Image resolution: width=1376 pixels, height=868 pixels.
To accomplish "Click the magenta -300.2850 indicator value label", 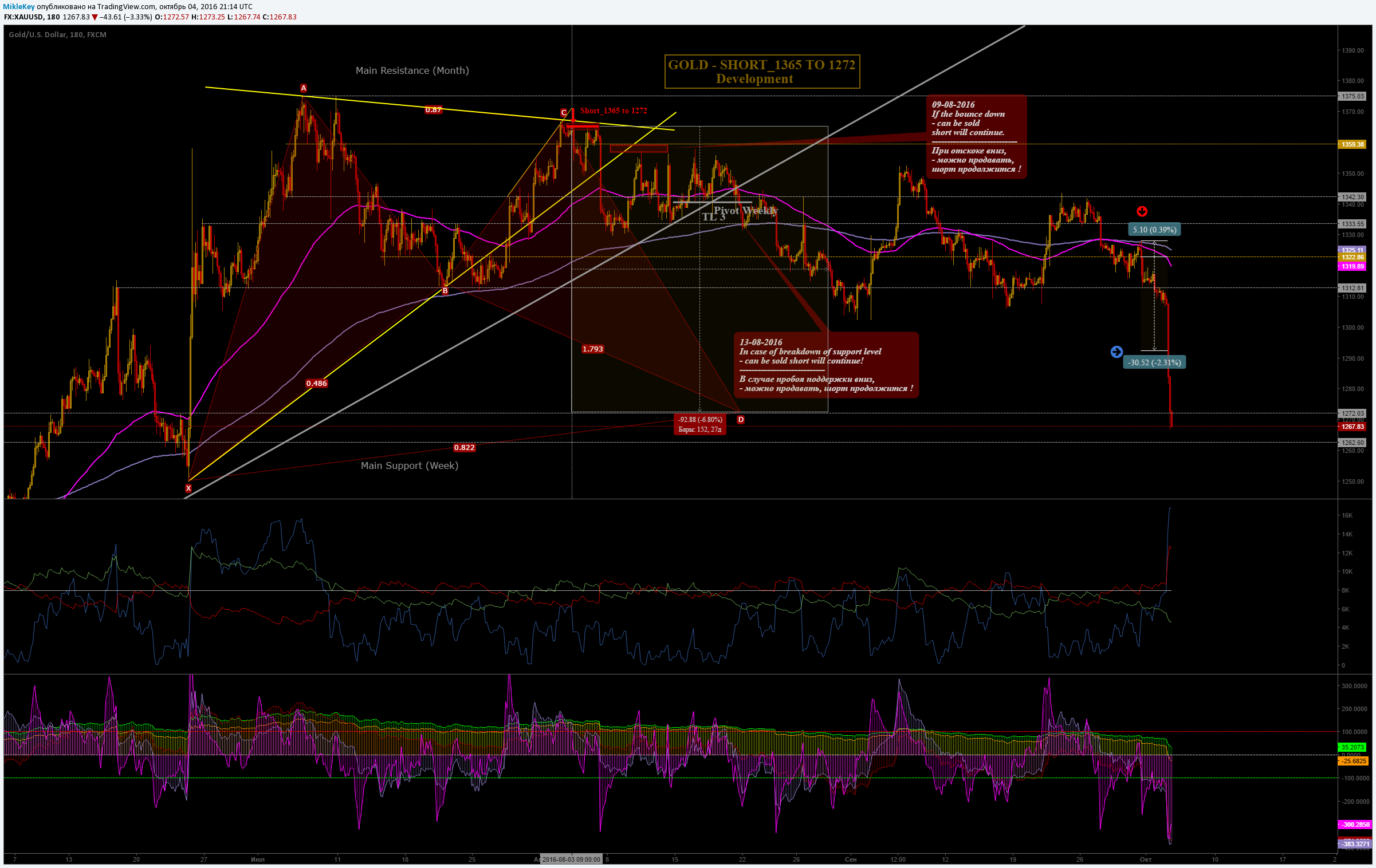I will click(x=1355, y=824).
